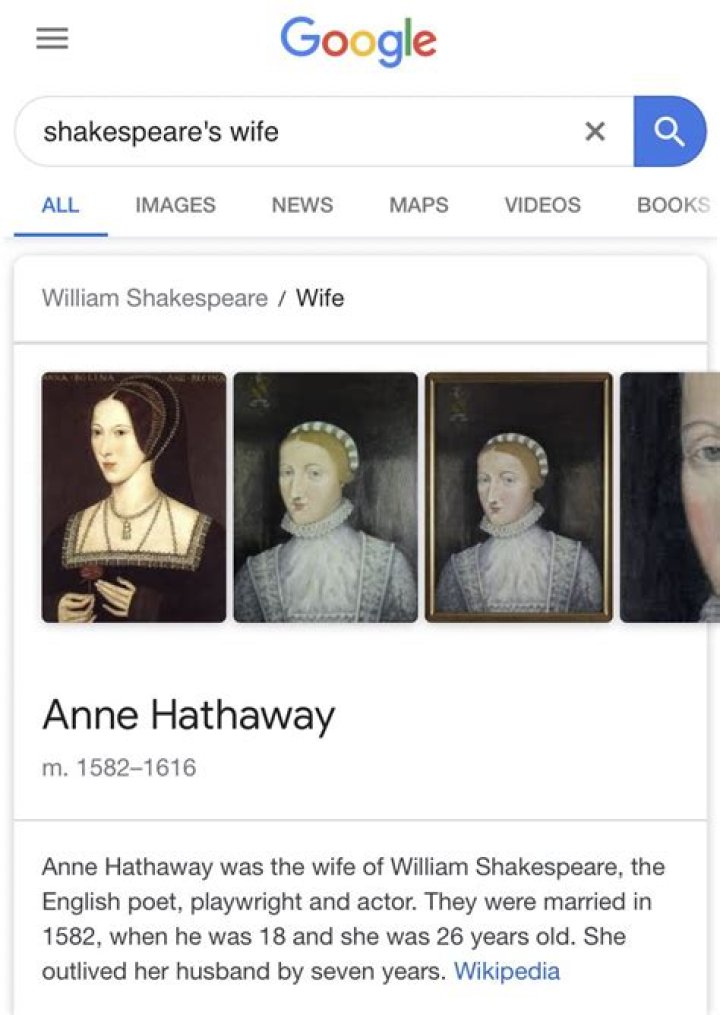Open the gold-framed portrait thumbnail
Screen dimensions: 720x1015
519,497
